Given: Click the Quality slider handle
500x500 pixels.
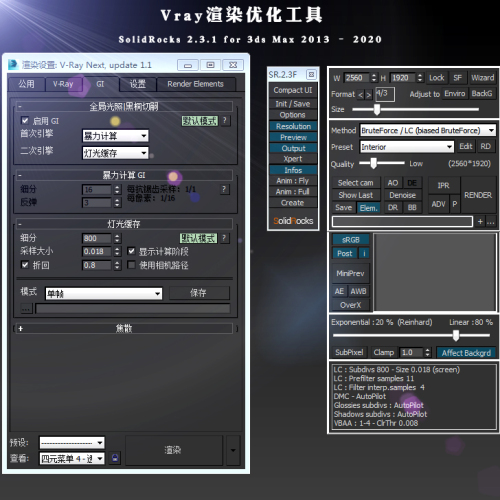Looking at the screenshot, I should (373, 163).
